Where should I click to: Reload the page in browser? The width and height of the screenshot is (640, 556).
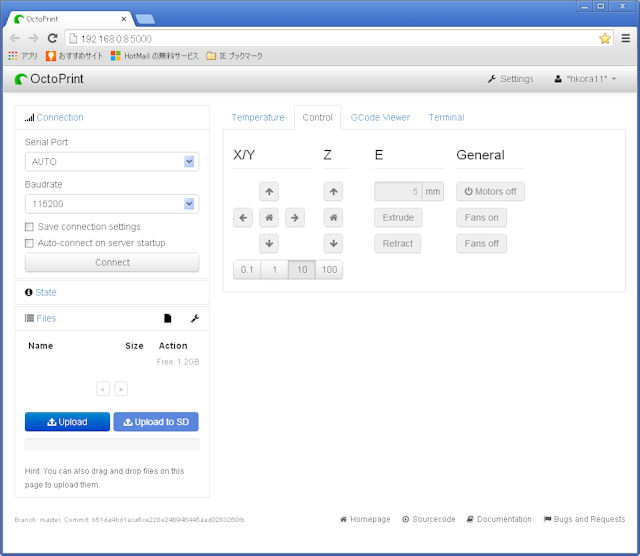point(52,38)
